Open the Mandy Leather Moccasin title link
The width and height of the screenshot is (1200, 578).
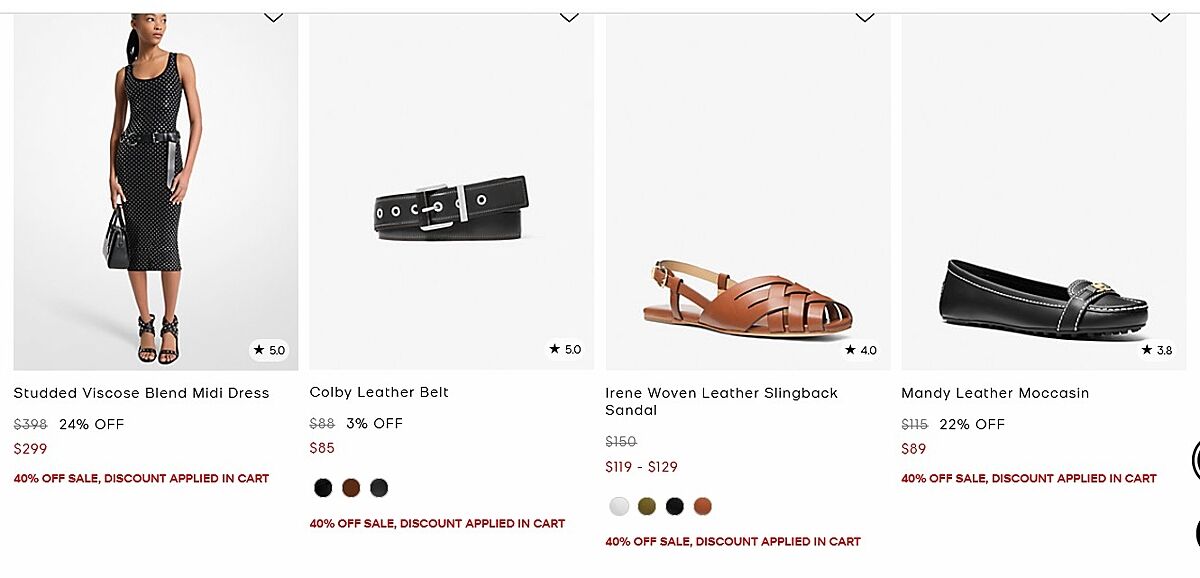click(x=995, y=393)
